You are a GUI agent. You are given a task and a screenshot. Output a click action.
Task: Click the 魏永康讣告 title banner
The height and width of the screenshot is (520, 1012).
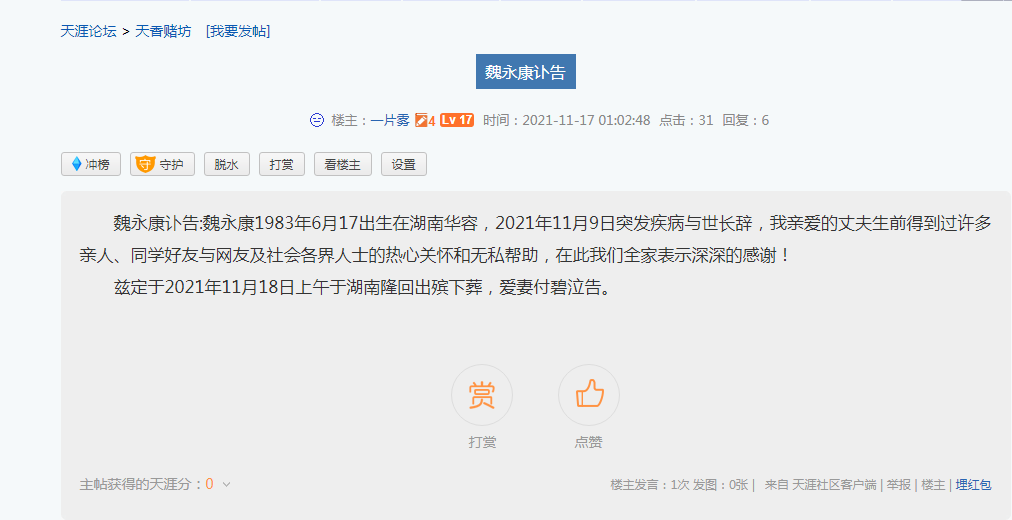tap(525, 72)
